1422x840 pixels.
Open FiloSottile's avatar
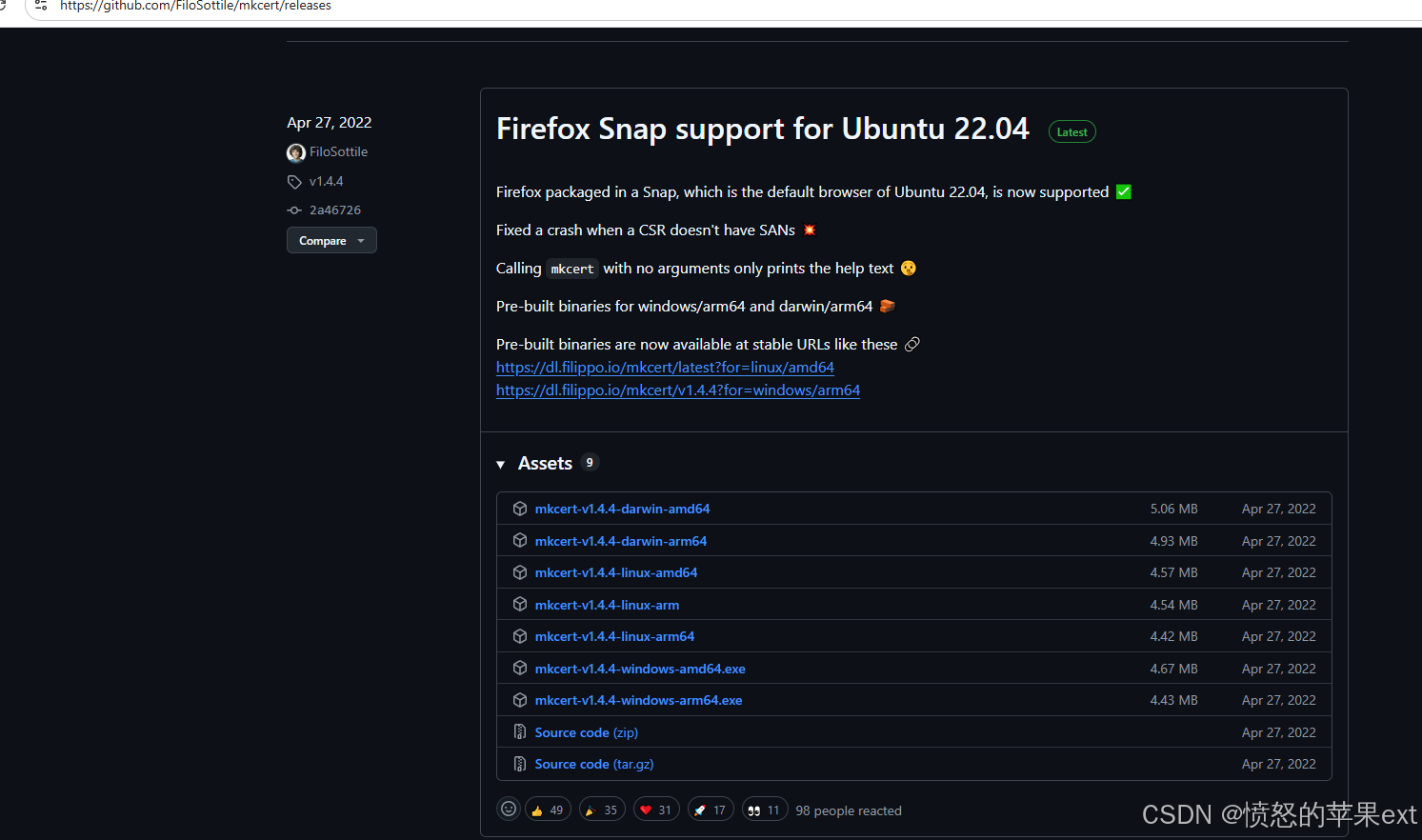(296, 152)
